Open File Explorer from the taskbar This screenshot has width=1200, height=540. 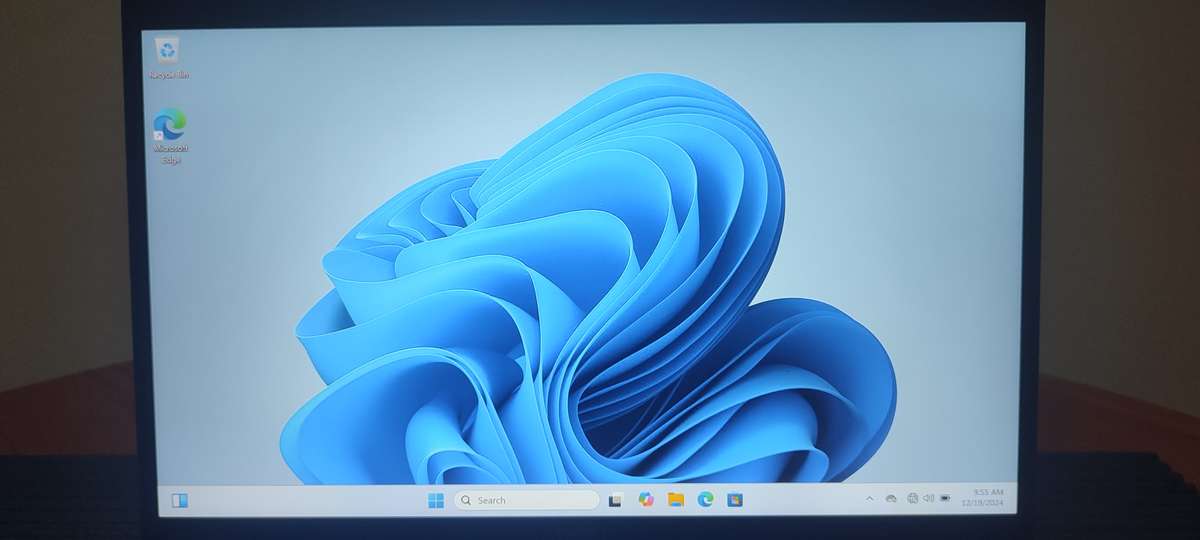coord(676,500)
